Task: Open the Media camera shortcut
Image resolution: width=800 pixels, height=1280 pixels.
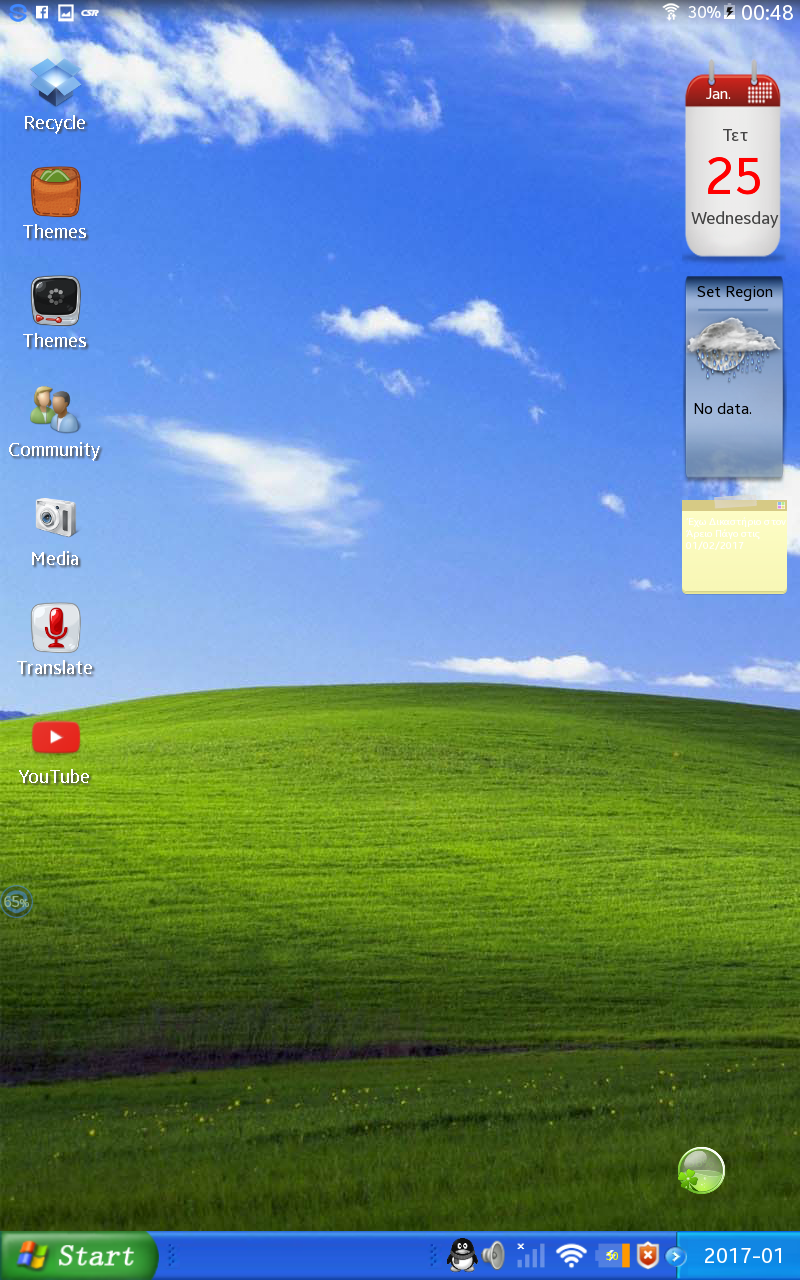Action: pos(55,531)
